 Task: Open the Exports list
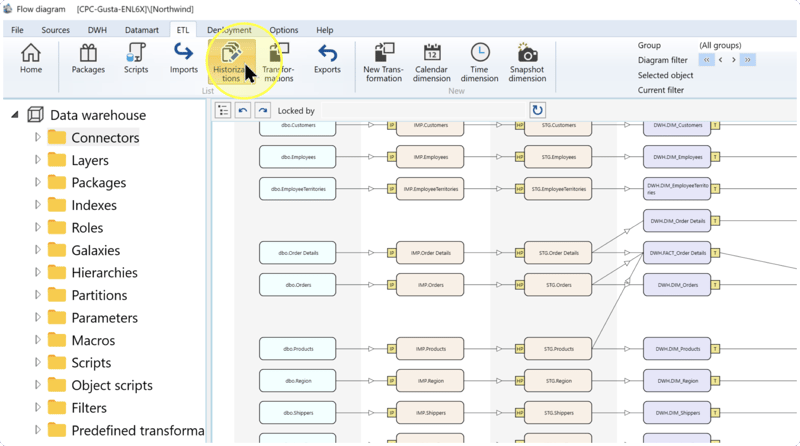327,59
